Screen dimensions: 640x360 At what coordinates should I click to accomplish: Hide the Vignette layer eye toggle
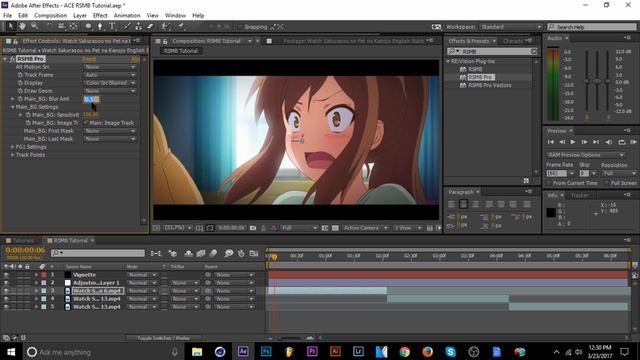(x=6, y=275)
